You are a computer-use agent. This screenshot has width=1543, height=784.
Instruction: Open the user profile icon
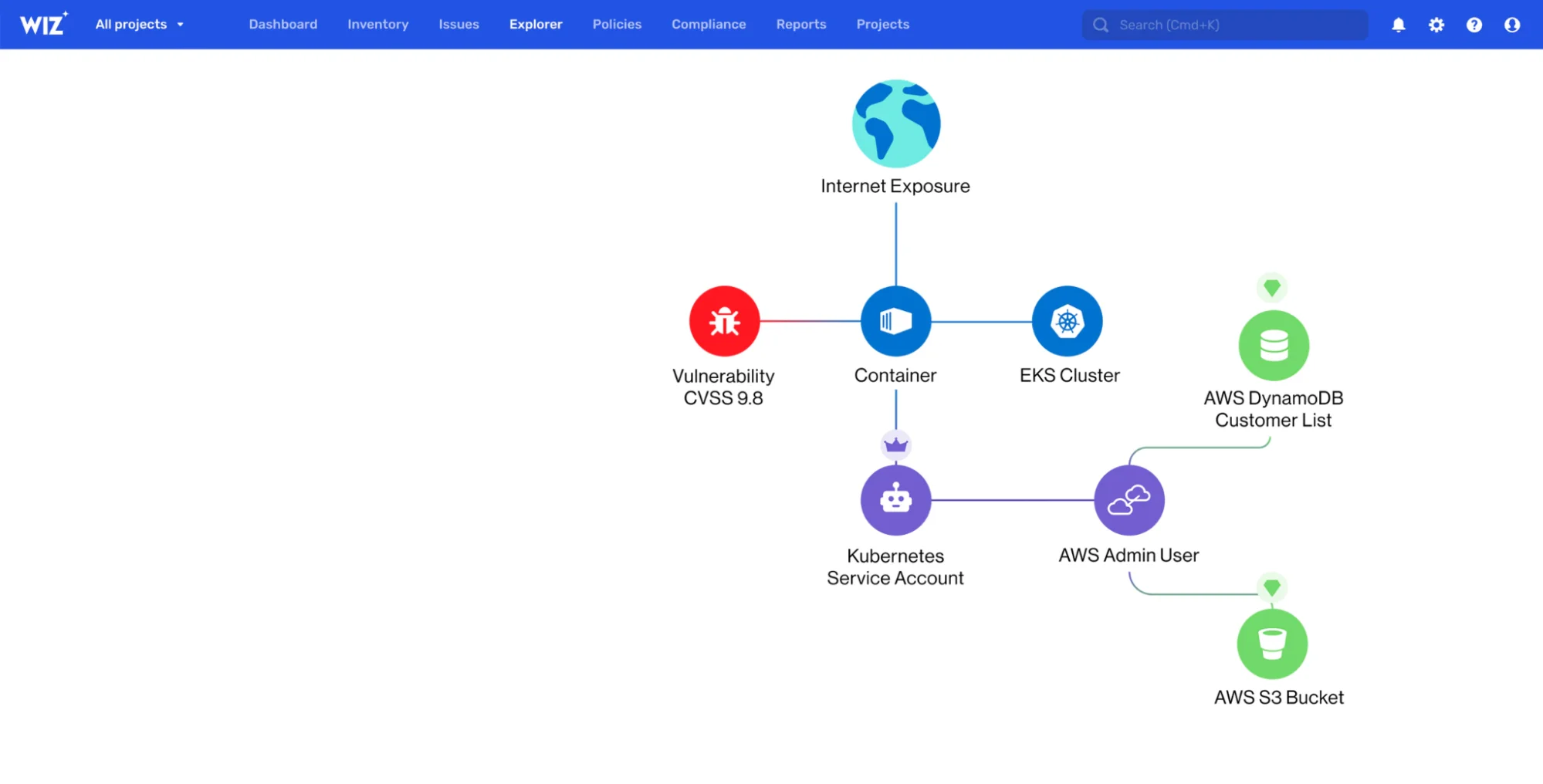pyautogui.click(x=1511, y=25)
